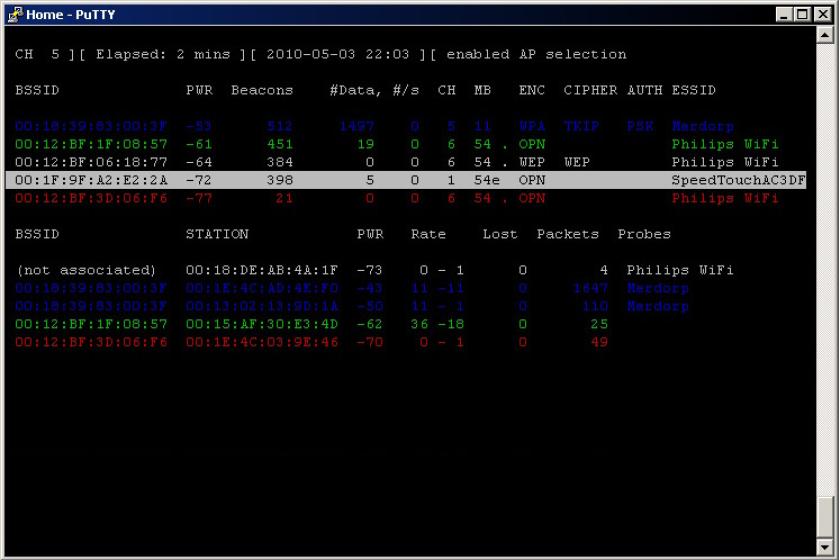
Task: Click the 'Home - PuTTY' title text
Action: [x=71, y=14]
